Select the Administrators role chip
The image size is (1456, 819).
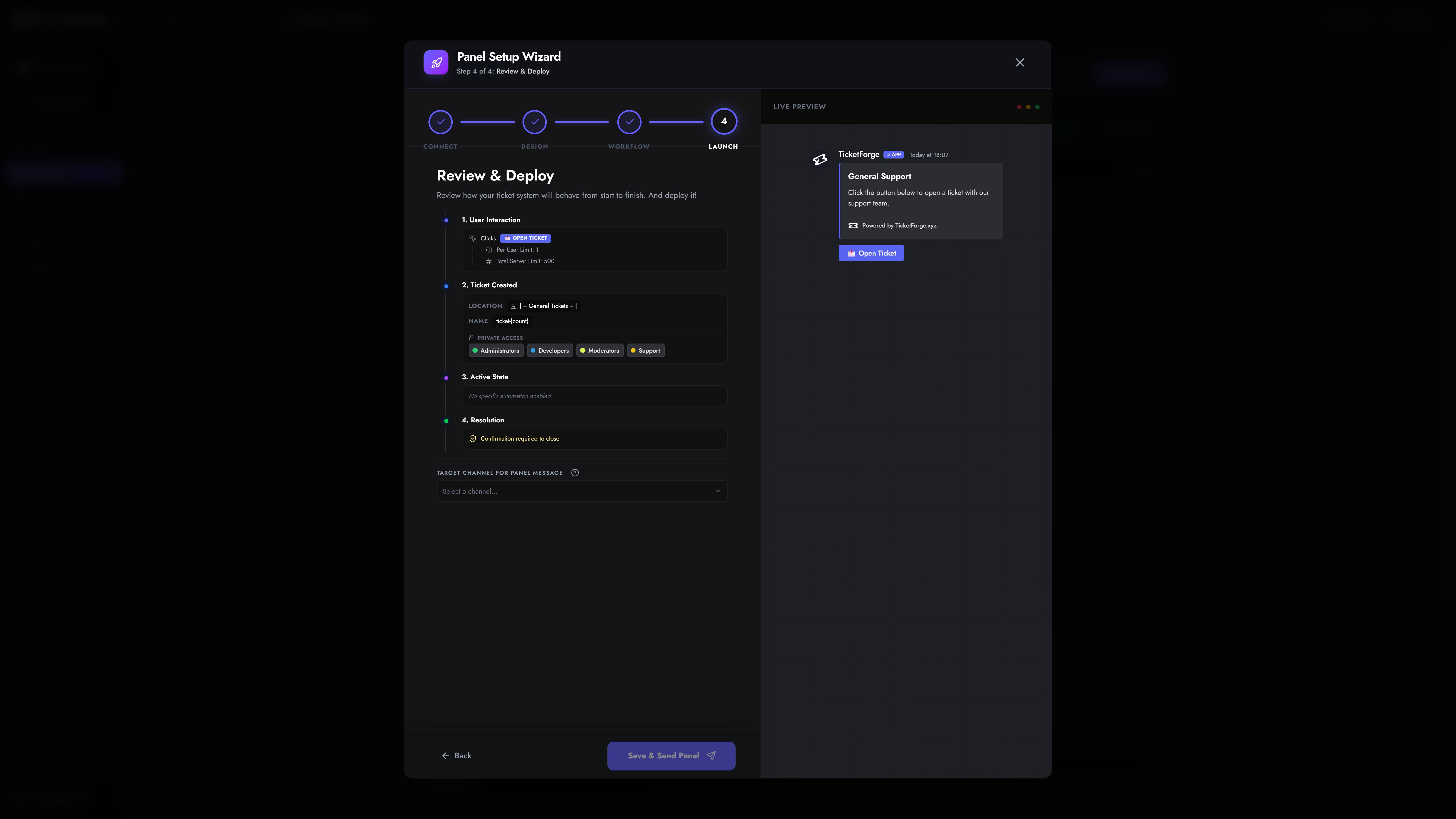[x=496, y=350]
